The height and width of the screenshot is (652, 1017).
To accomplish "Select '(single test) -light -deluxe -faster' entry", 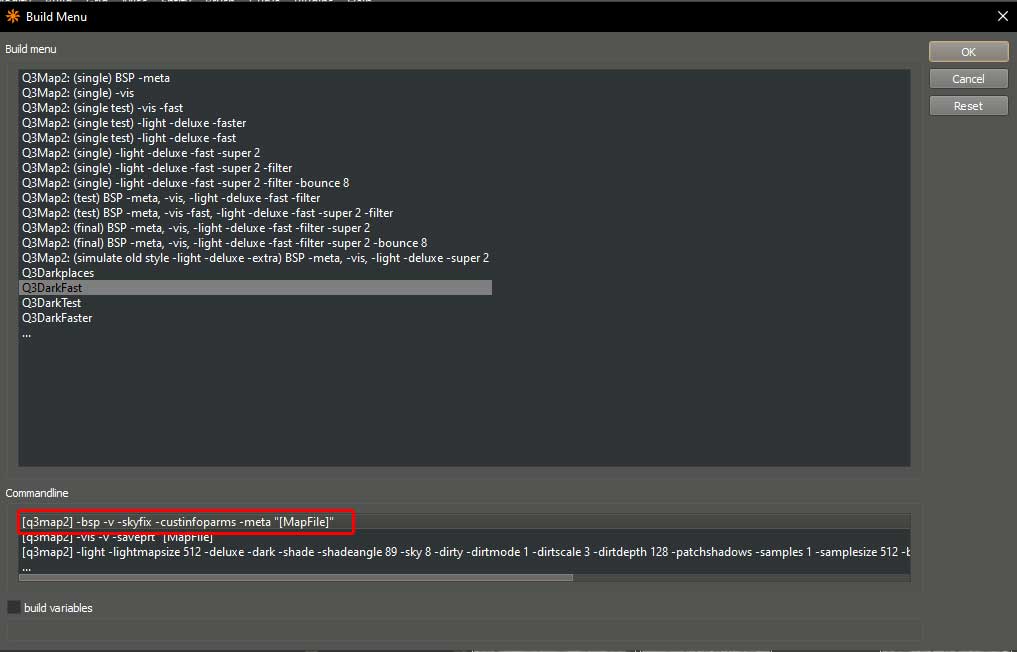I will click(x=134, y=123).
